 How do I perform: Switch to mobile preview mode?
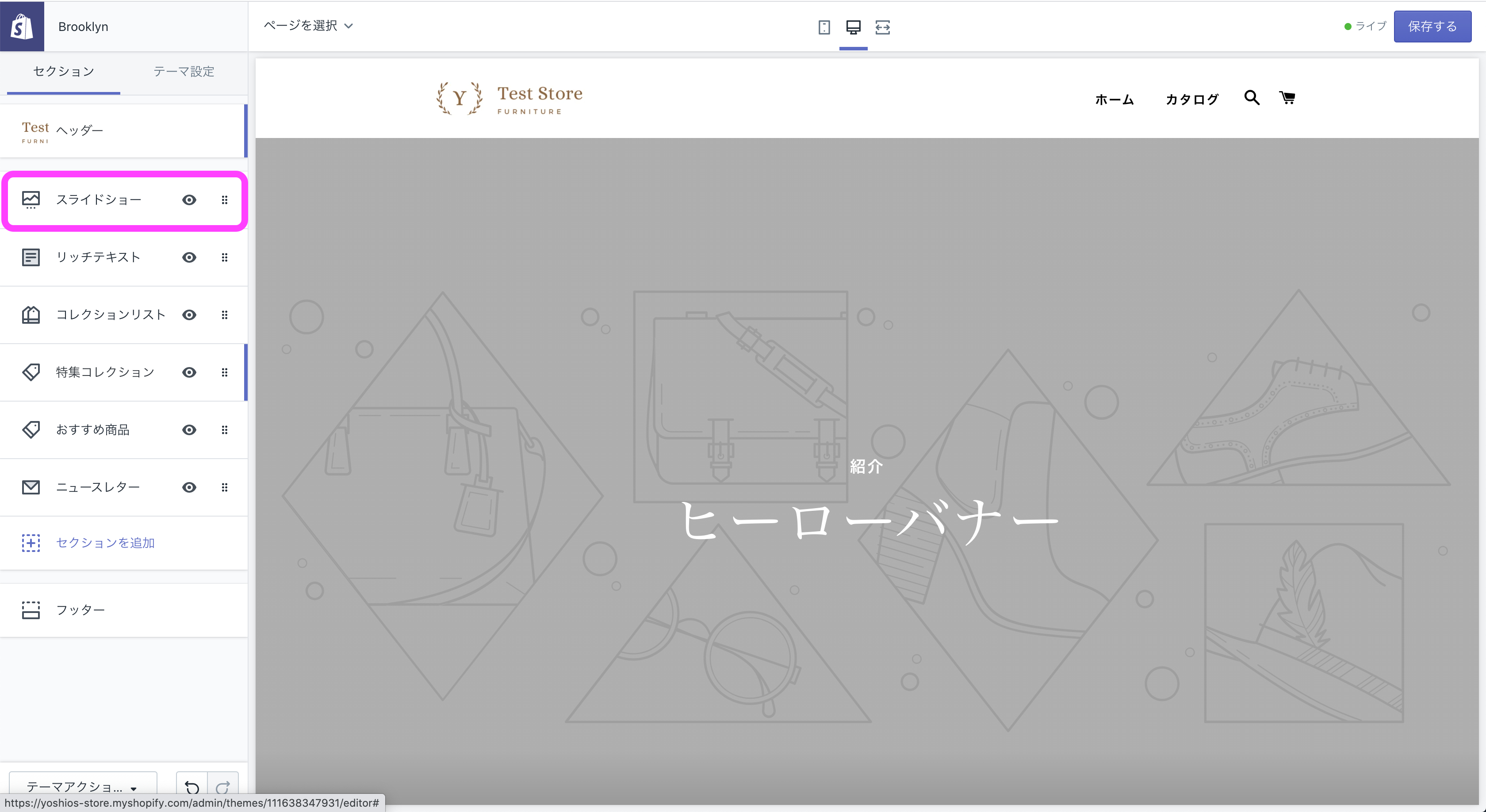pyautogui.click(x=824, y=27)
